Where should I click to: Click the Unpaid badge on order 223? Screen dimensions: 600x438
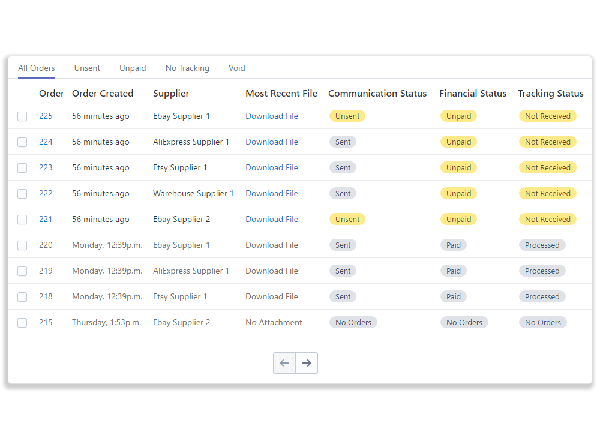[x=458, y=168]
